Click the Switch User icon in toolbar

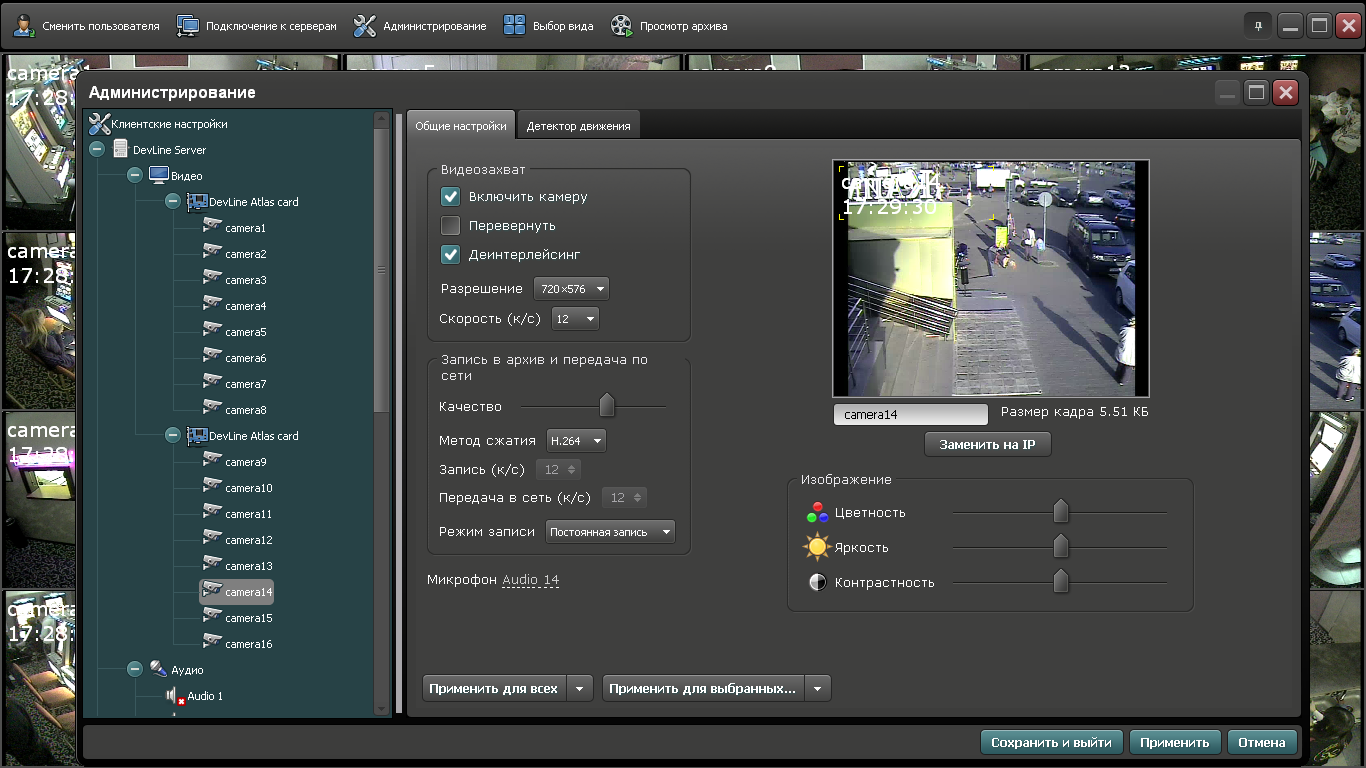pos(25,26)
